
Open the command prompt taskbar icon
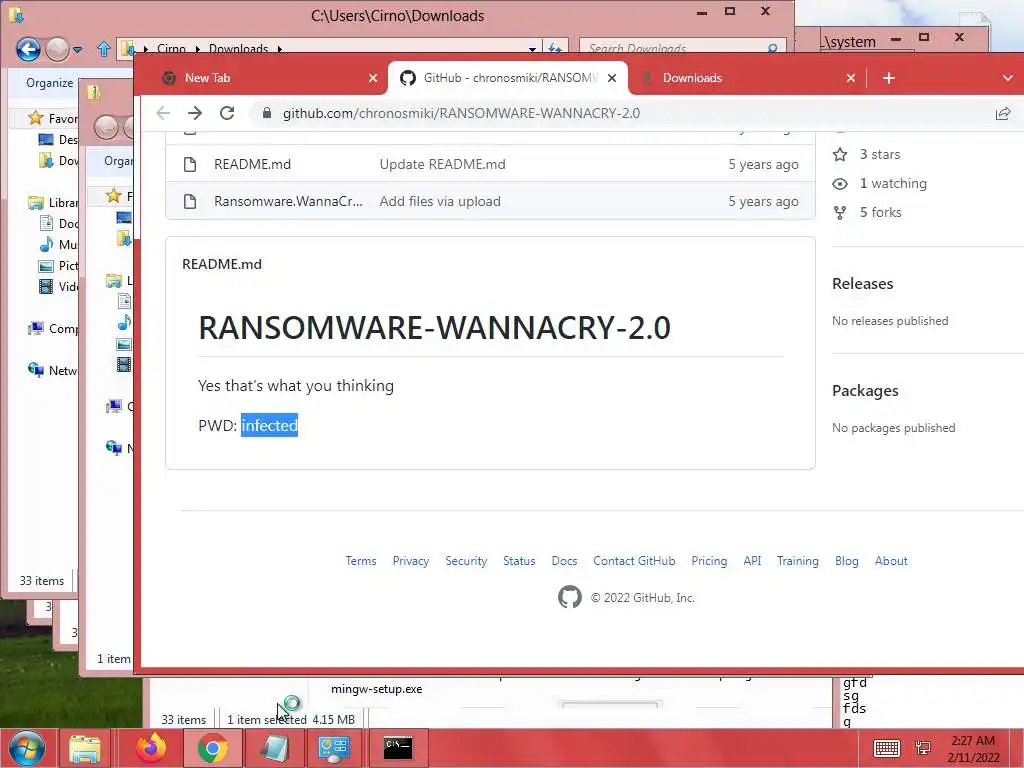tap(398, 748)
